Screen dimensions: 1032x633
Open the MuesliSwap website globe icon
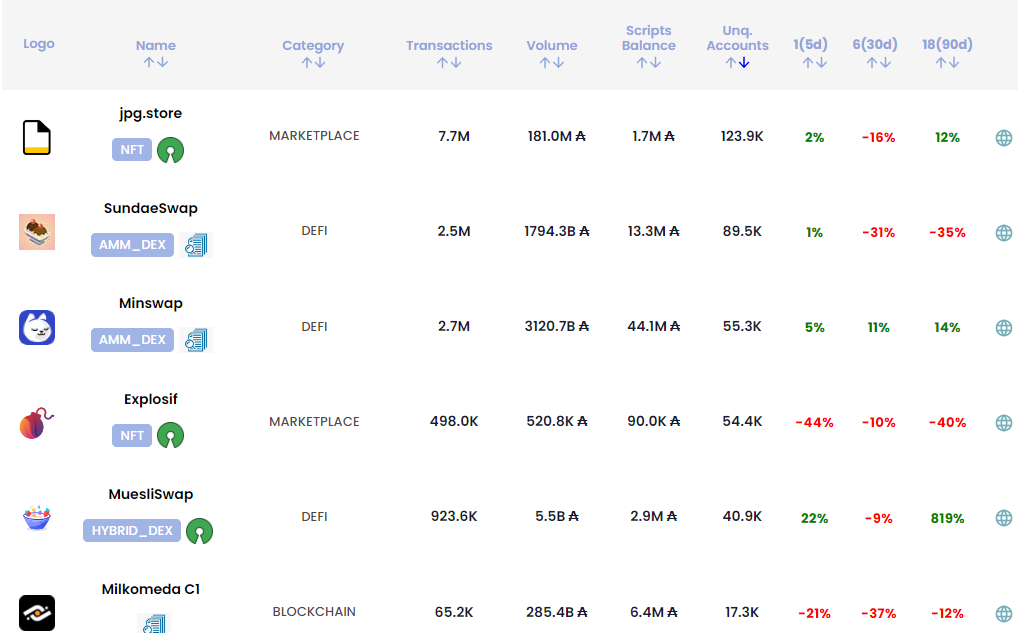(x=1004, y=518)
